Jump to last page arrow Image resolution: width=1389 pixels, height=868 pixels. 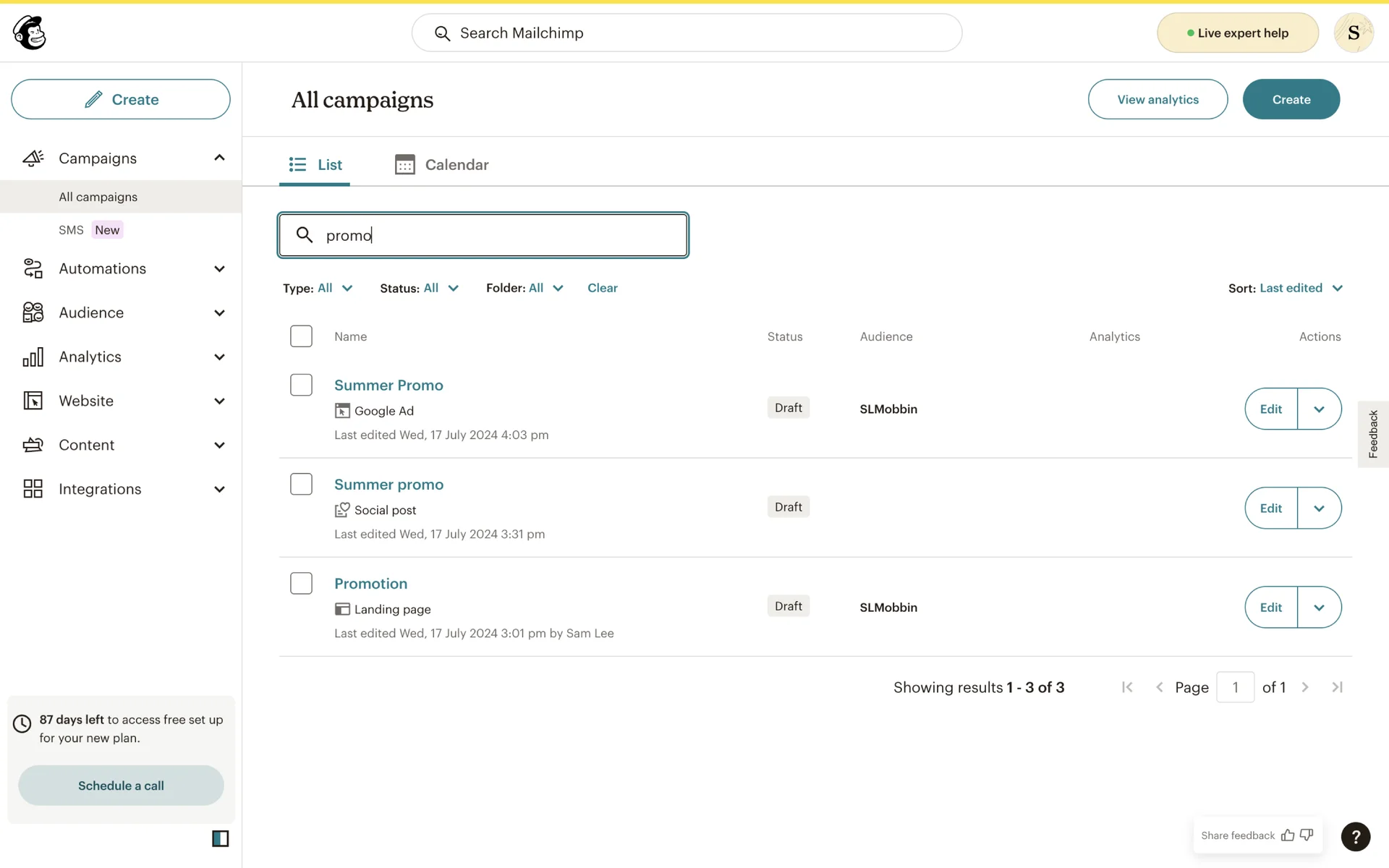tap(1337, 687)
